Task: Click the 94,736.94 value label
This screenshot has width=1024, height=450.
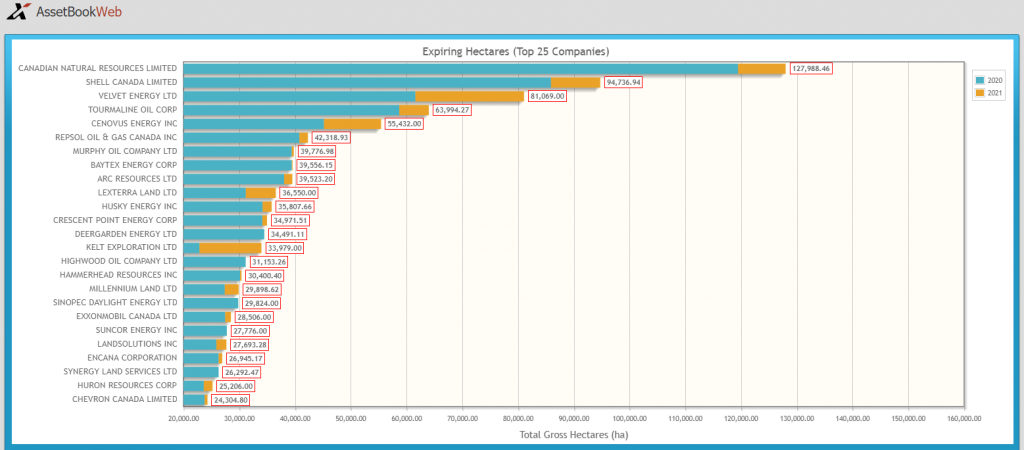Action: point(624,82)
